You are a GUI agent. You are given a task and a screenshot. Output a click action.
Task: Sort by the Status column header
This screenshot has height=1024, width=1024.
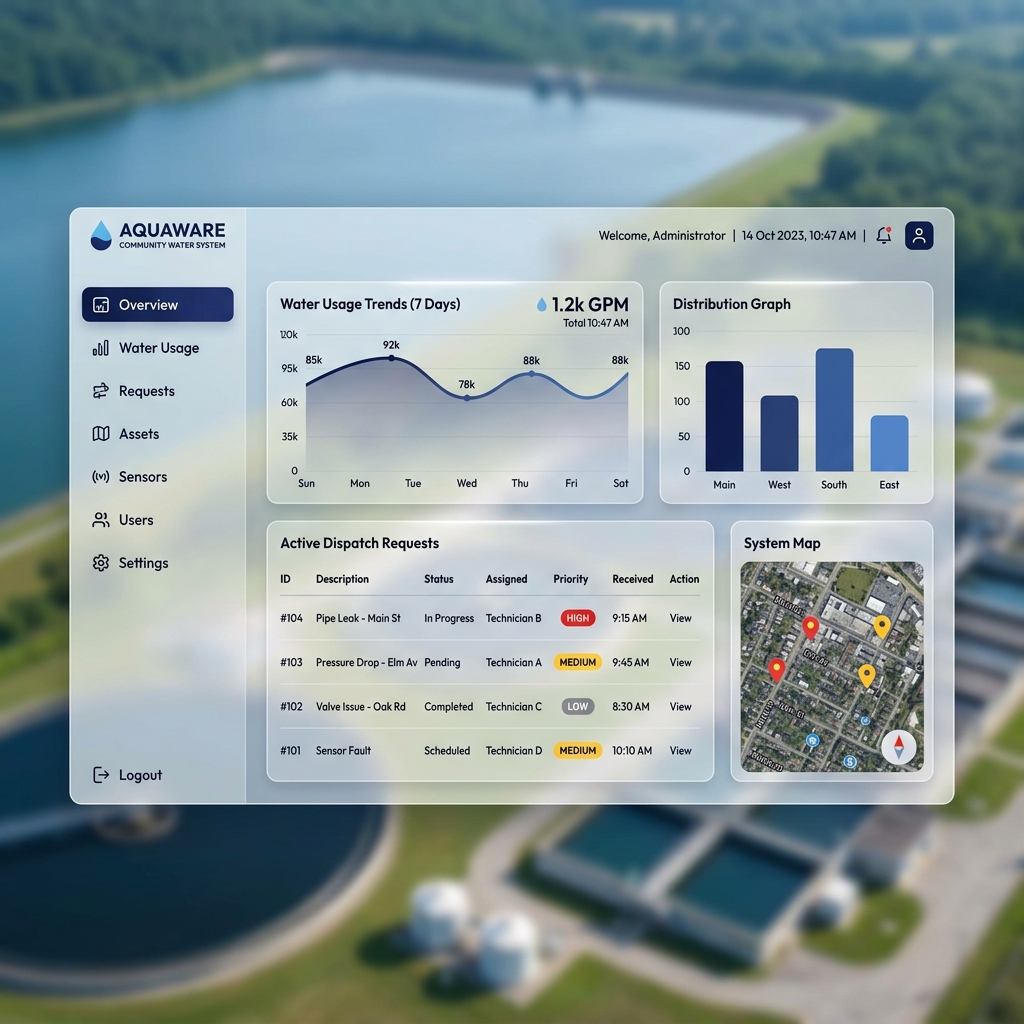[439, 579]
